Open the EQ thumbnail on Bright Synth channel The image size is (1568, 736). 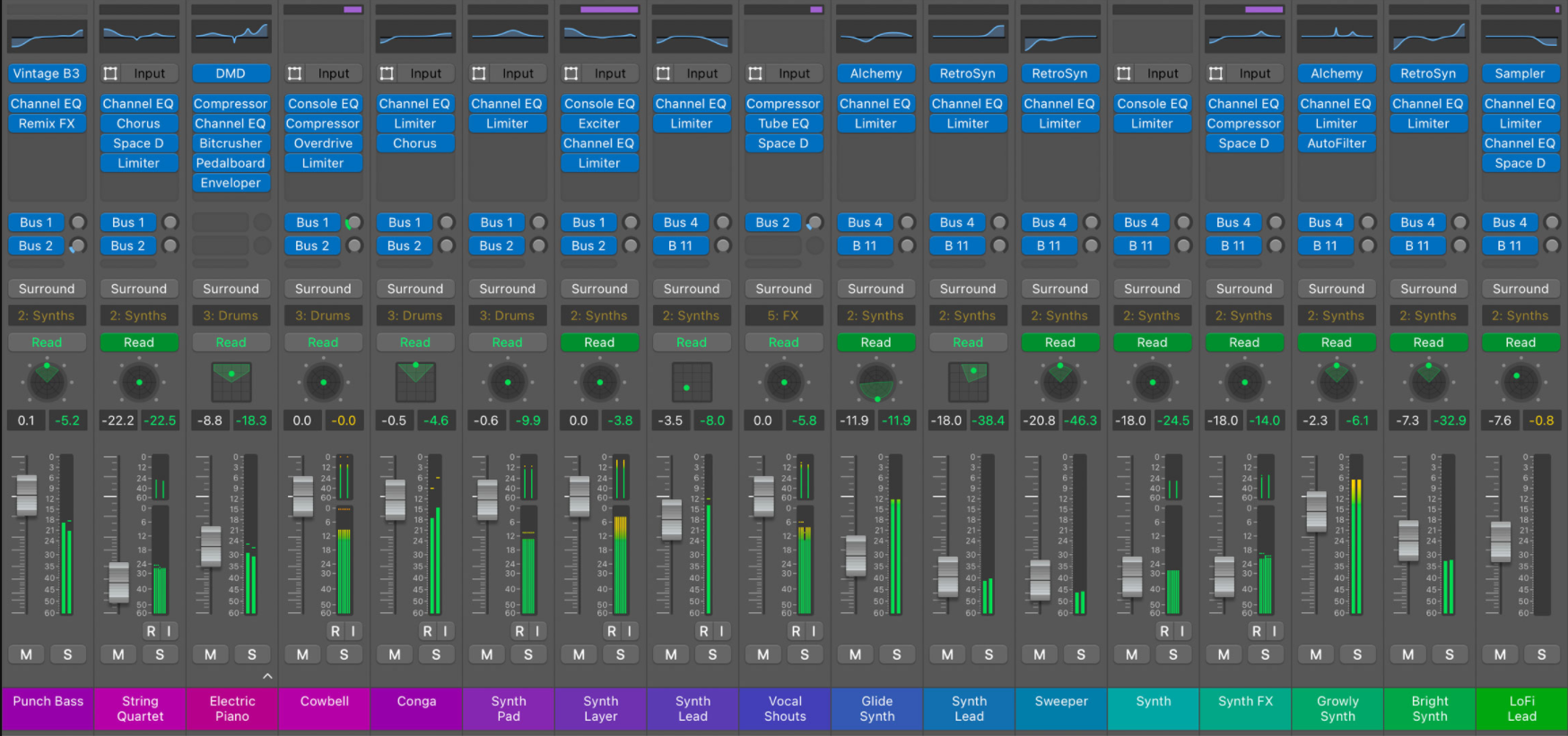point(1428,37)
